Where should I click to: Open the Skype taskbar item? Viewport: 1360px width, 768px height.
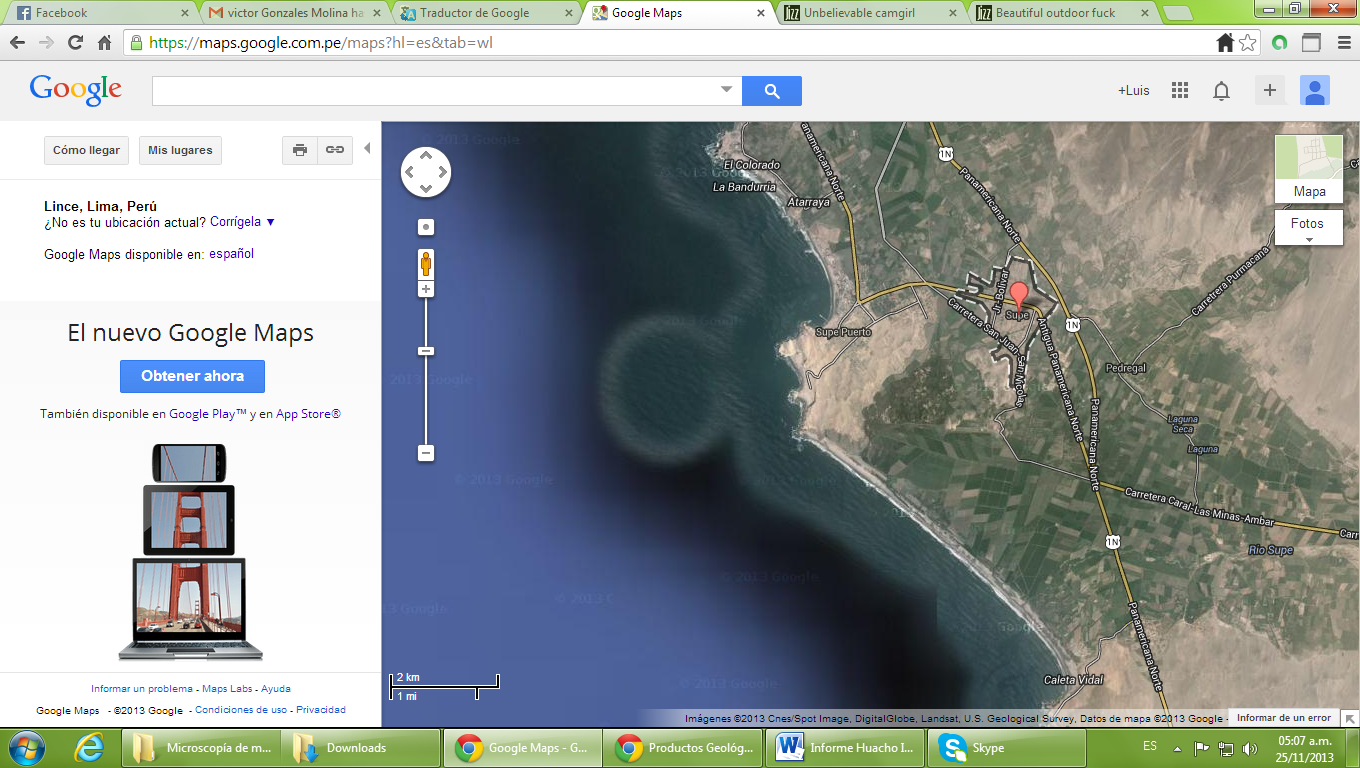coord(1005,748)
